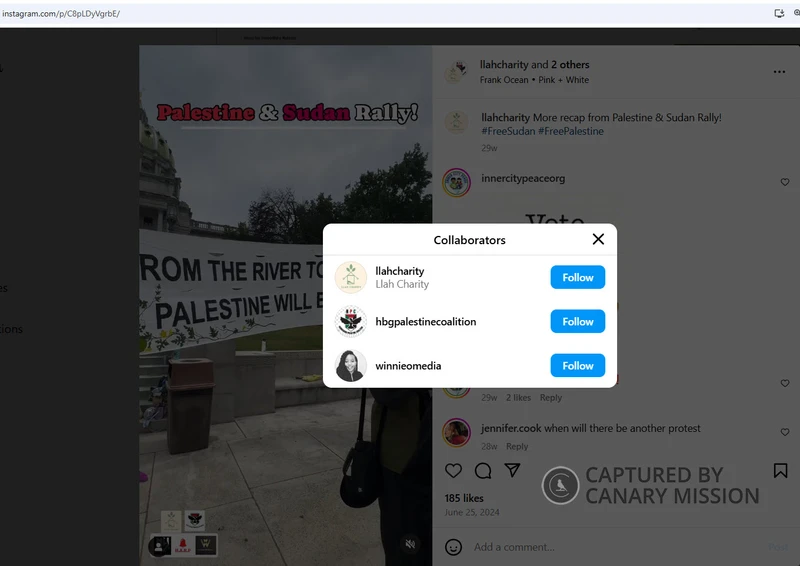Image resolution: width=800 pixels, height=566 pixels.
Task: Open Frank Ocean Pink + White audio link
Action: point(534,80)
